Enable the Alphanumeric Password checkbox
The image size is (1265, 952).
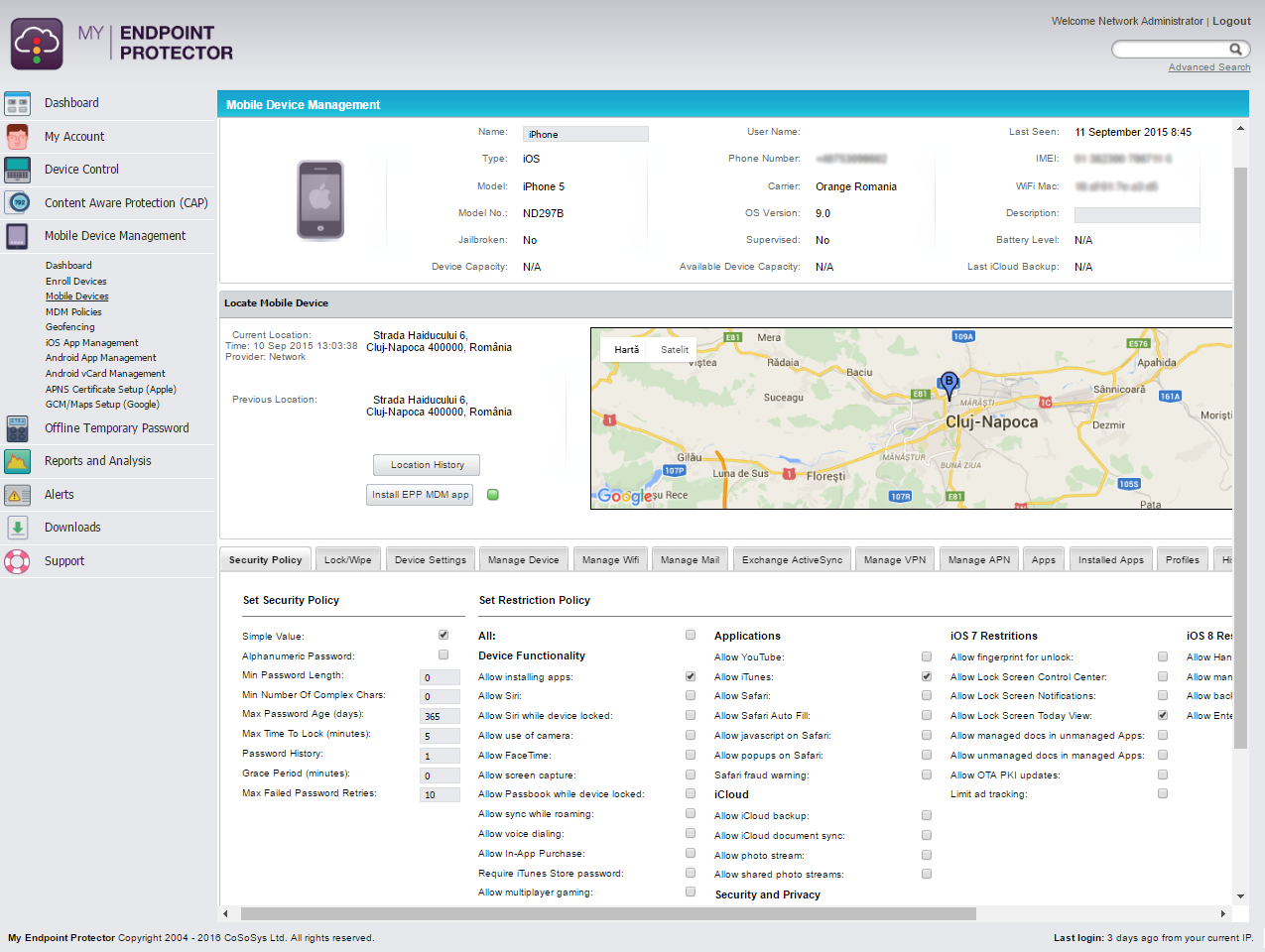(443, 654)
